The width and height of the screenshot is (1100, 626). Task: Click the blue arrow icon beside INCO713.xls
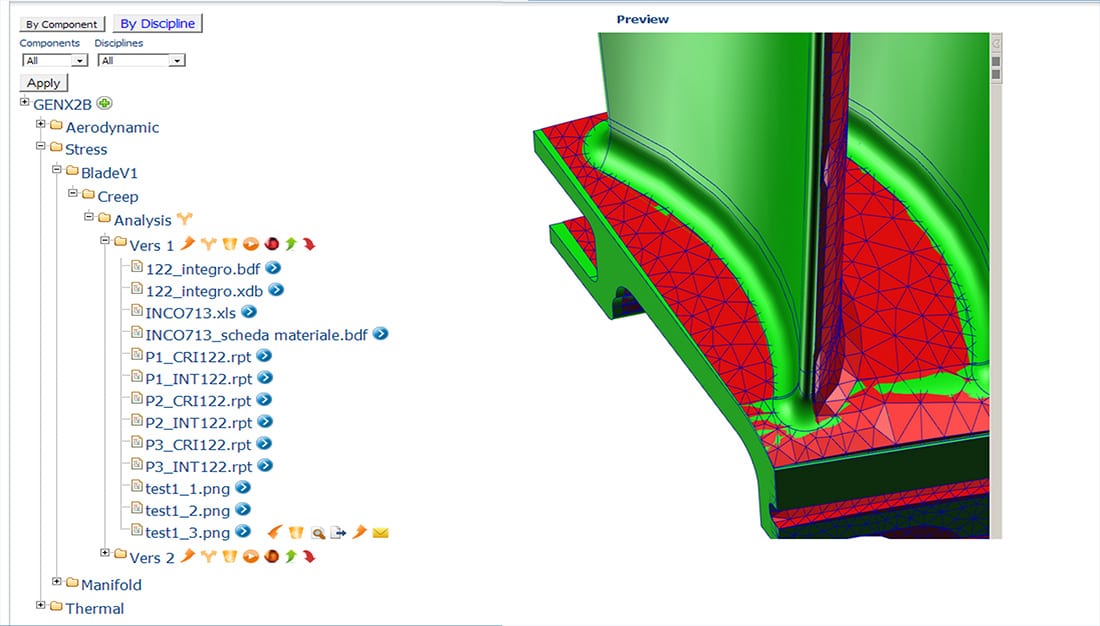point(249,312)
